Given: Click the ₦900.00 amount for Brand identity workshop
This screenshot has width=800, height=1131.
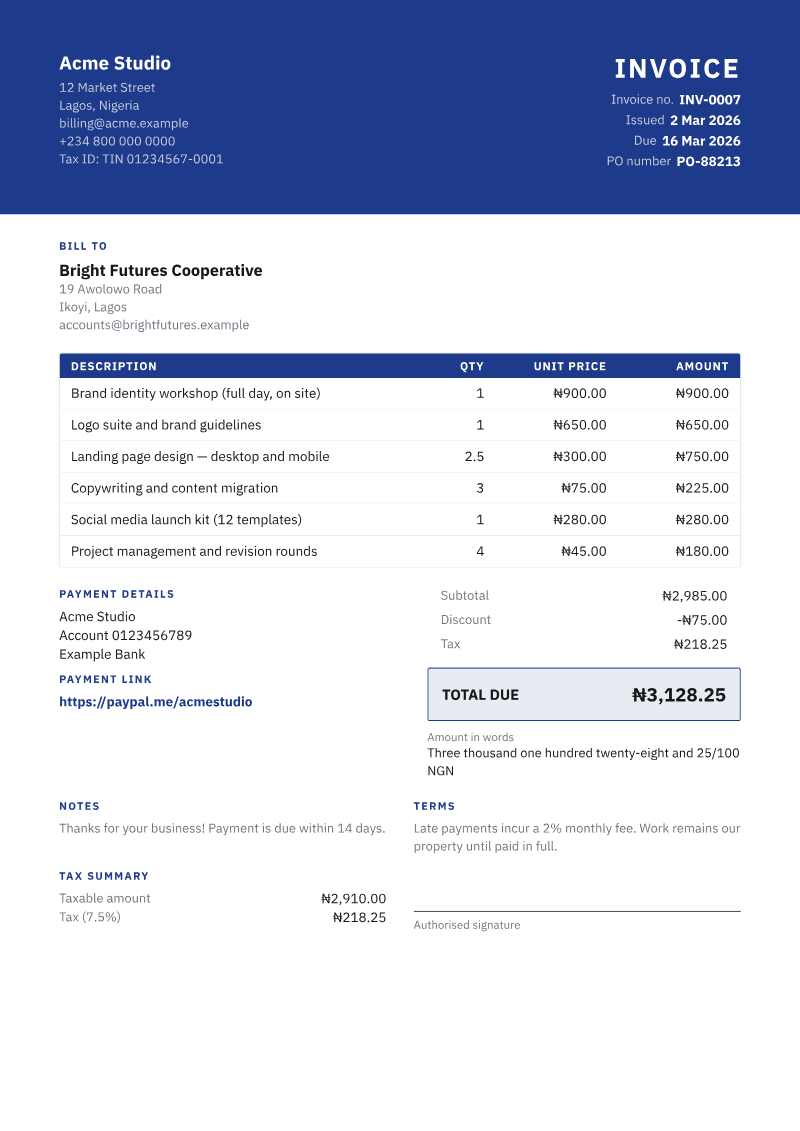Looking at the screenshot, I should tap(702, 394).
